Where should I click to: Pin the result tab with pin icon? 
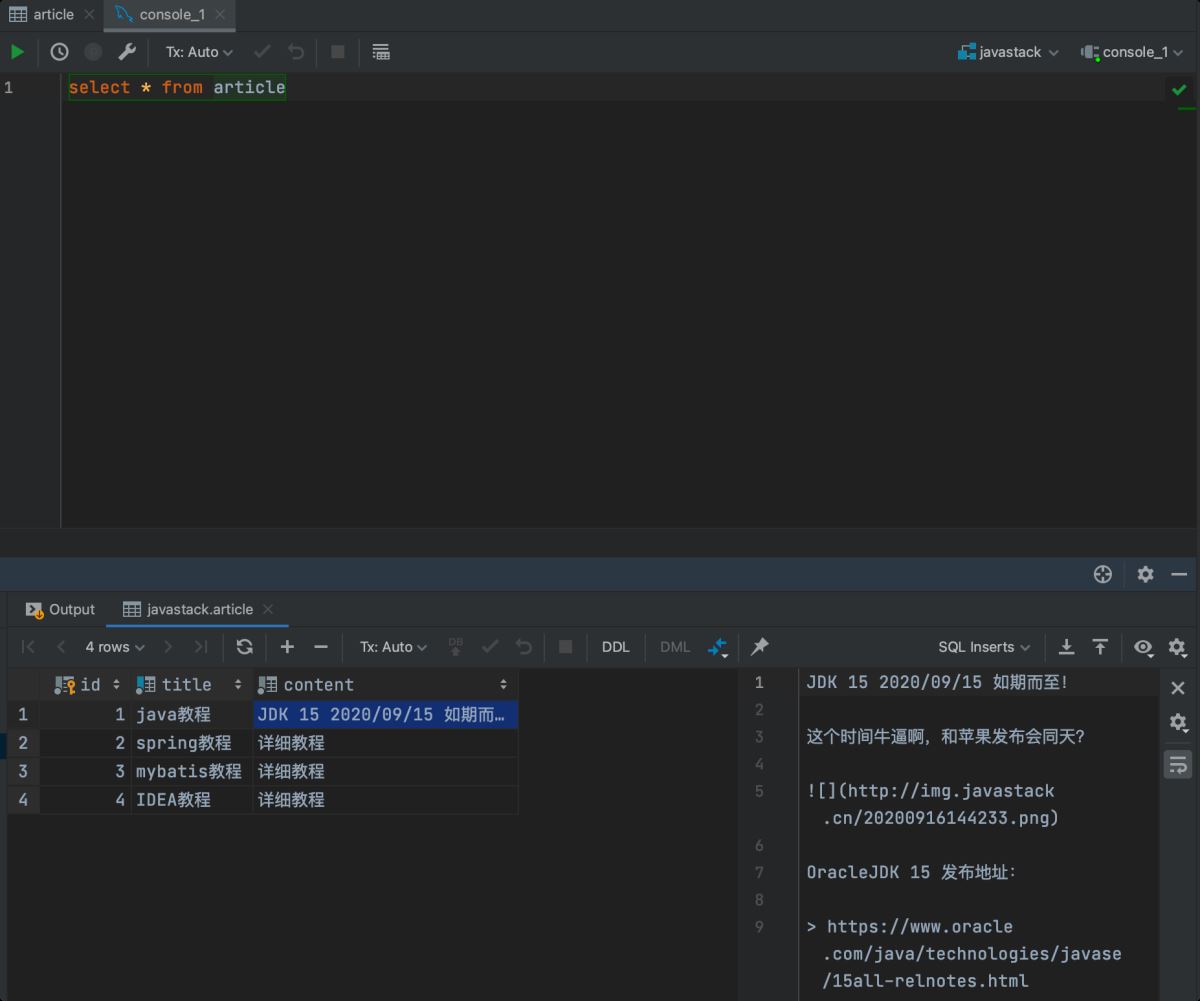pos(760,647)
